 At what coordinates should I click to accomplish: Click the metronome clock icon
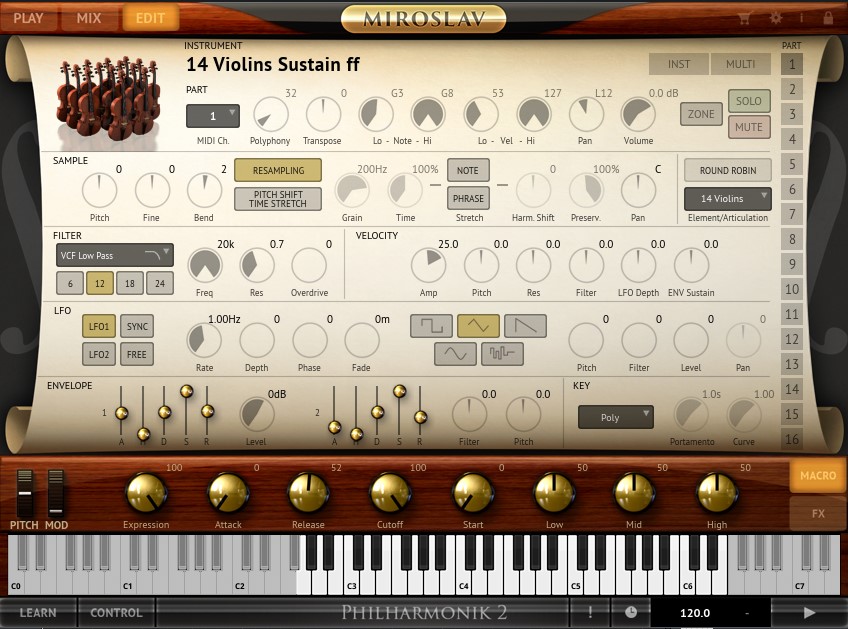click(631, 612)
